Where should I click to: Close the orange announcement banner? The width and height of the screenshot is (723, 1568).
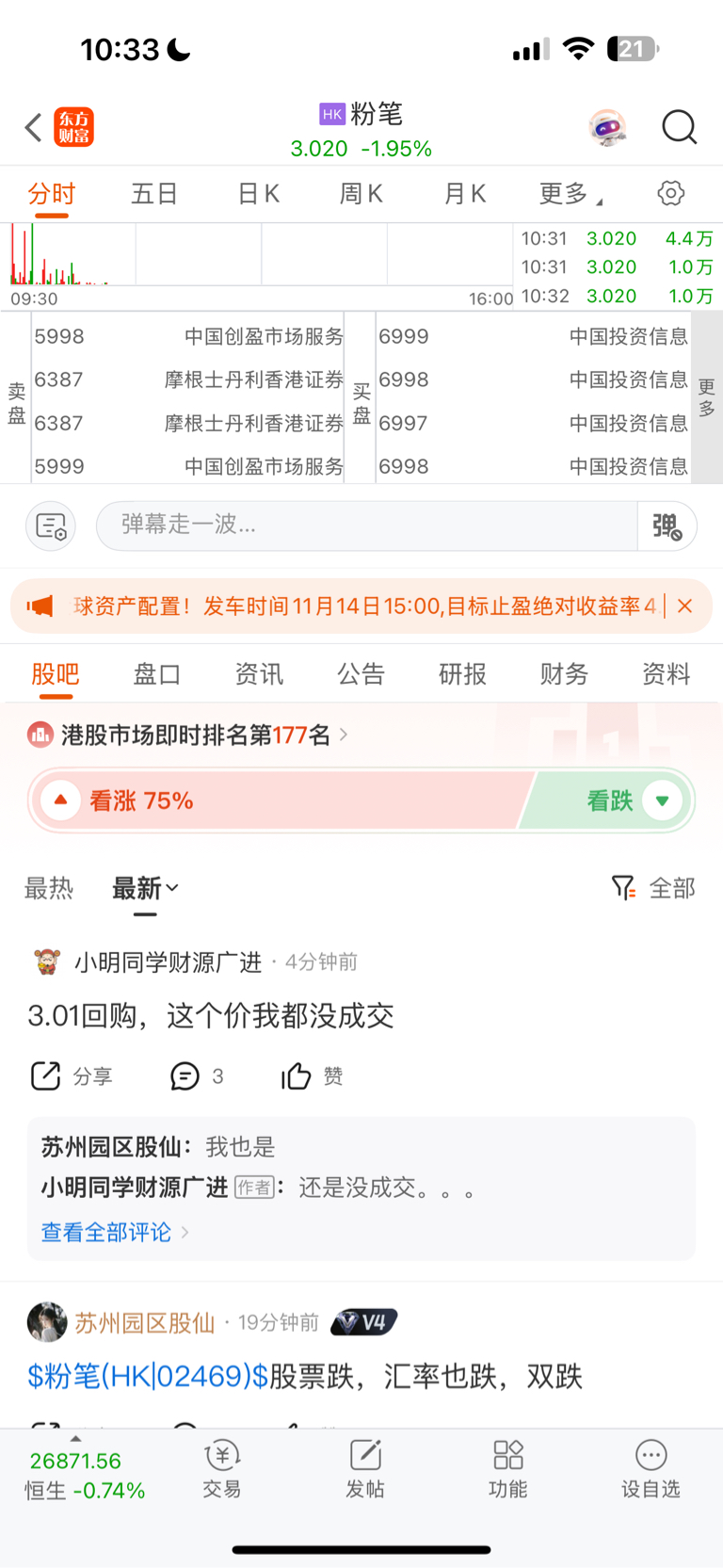pos(685,606)
